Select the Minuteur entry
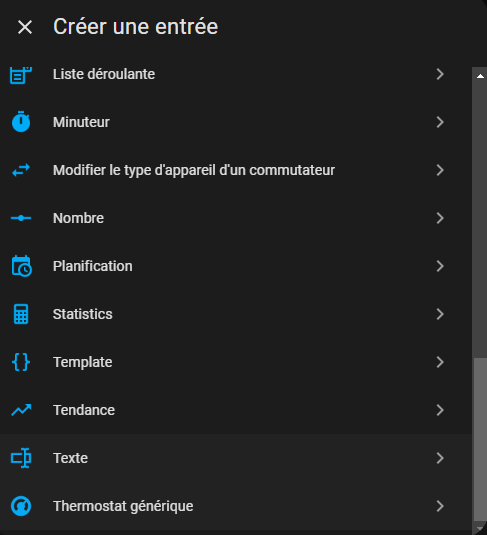Viewport: 487px width, 535px height. (x=236, y=122)
